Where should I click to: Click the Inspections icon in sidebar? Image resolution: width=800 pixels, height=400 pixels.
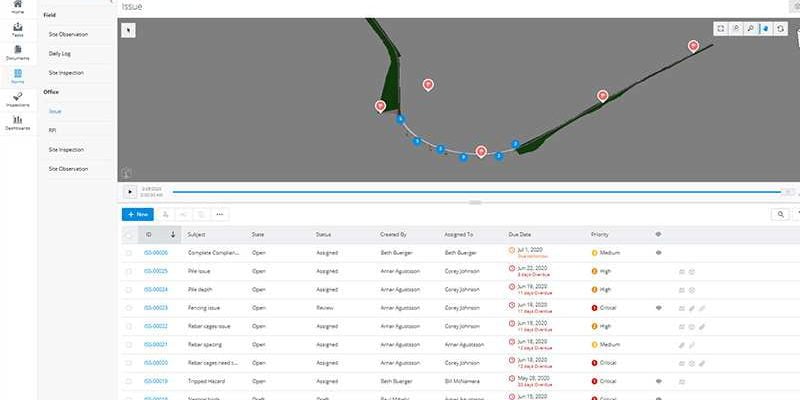pyautogui.click(x=18, y=98)
